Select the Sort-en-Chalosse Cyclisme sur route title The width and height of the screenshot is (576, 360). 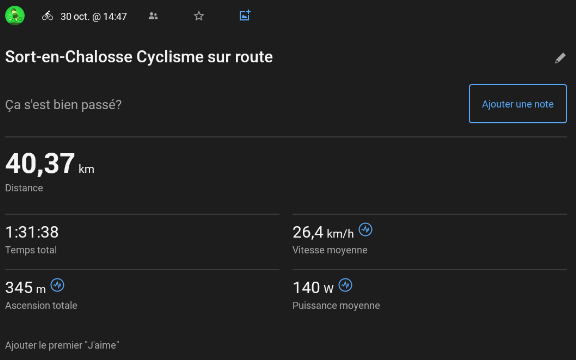point(139,57)
